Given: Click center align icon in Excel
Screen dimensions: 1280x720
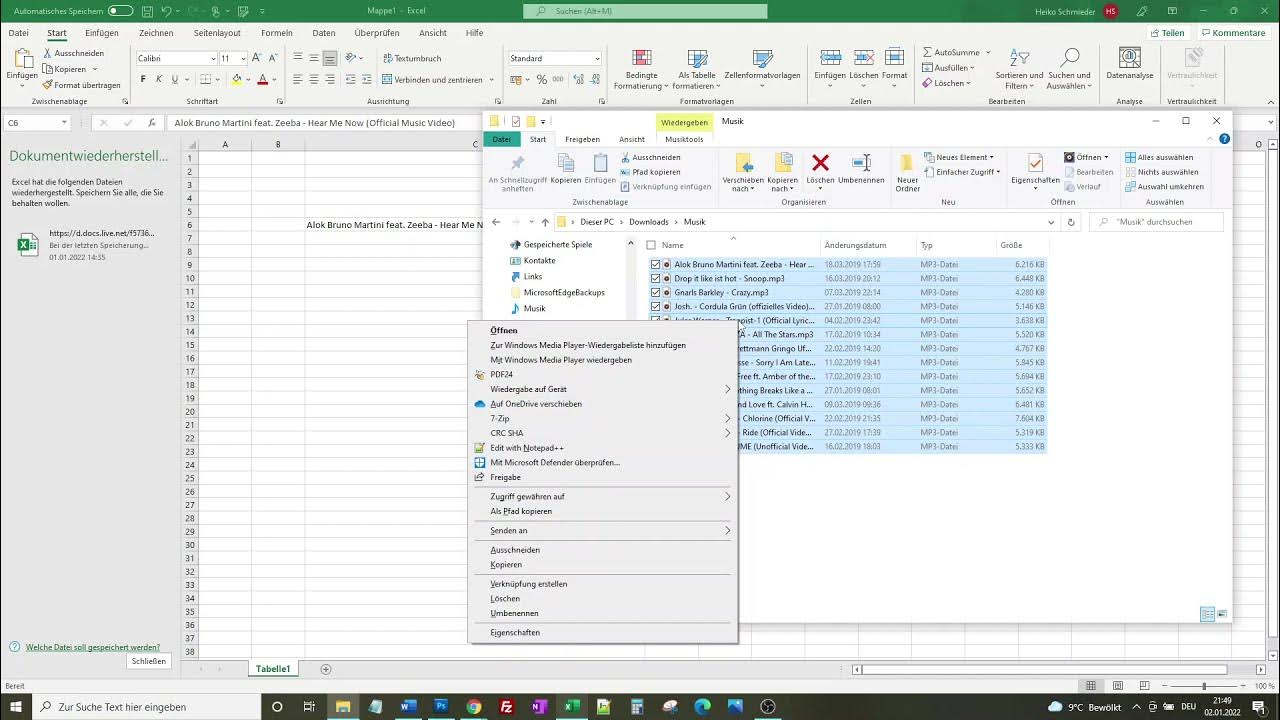Looking at the screenshot, I should tap(314, 79).
